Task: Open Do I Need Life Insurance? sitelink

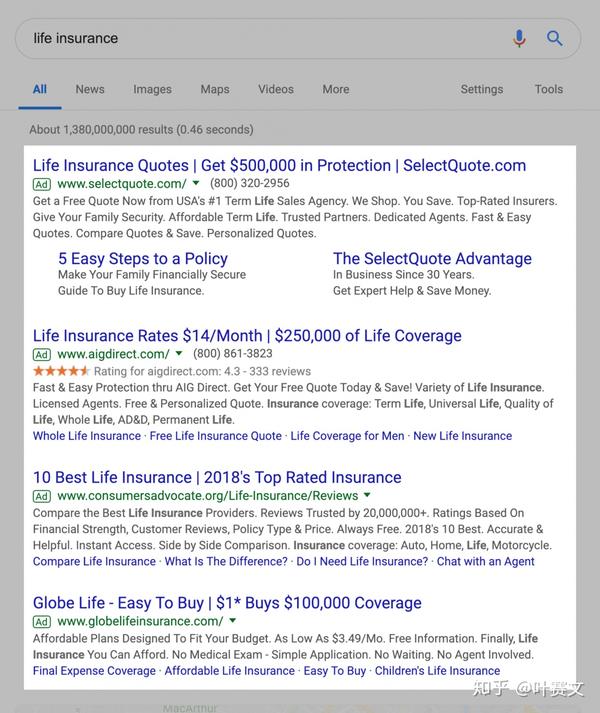Action: coord(362,561)
